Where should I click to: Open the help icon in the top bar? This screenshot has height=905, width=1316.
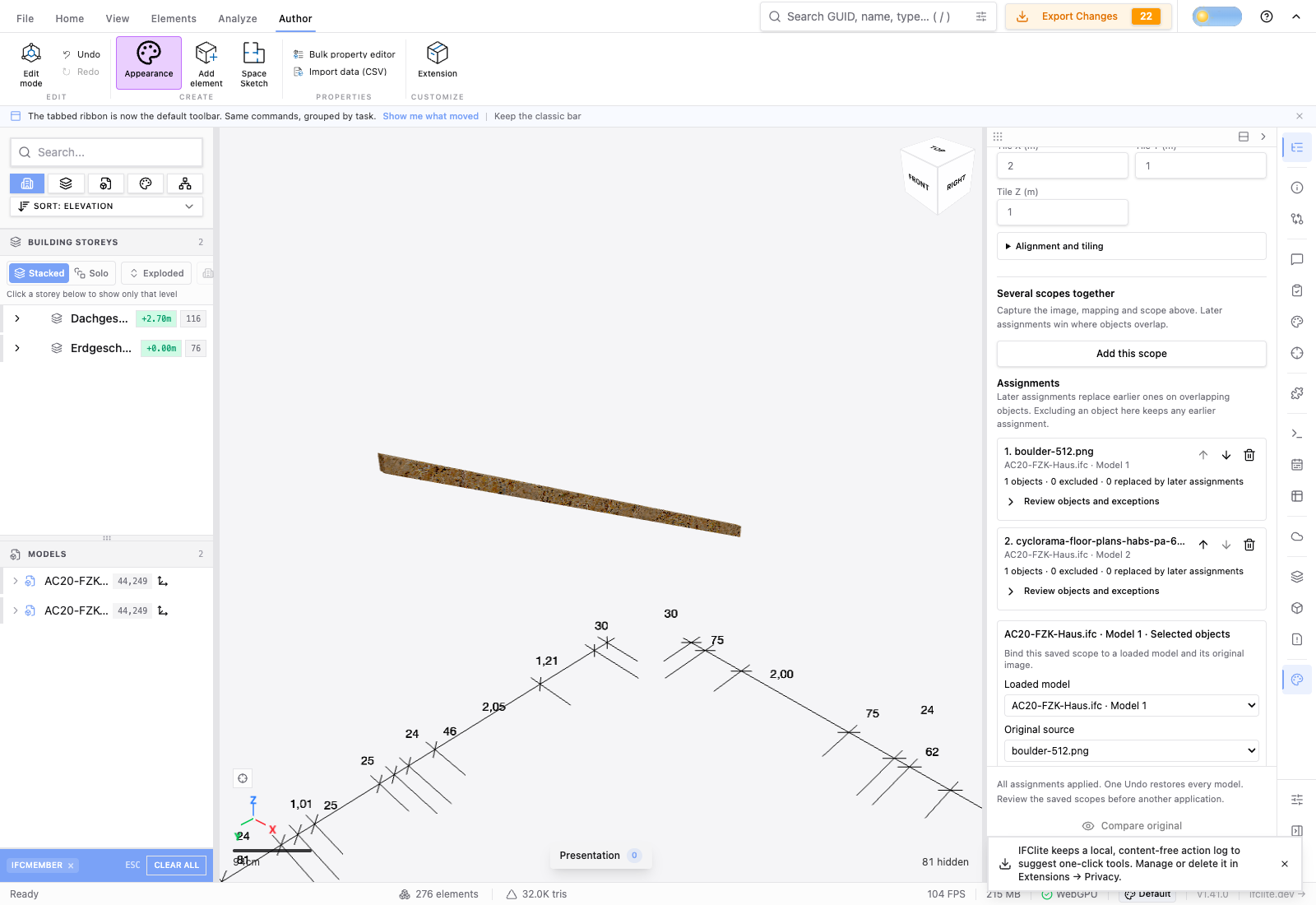(1267, 16)
